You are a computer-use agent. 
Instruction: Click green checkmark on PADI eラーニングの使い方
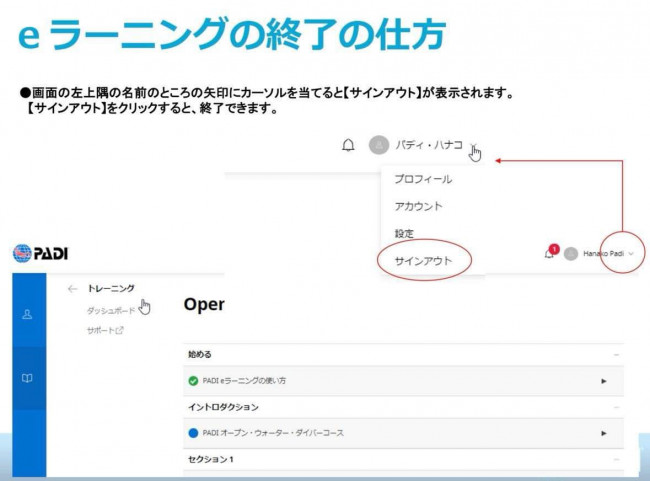coord(193,381)
